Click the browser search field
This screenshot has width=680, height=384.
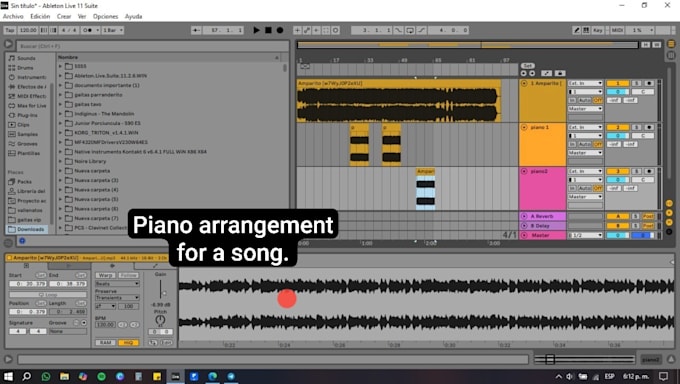(153, 46)
